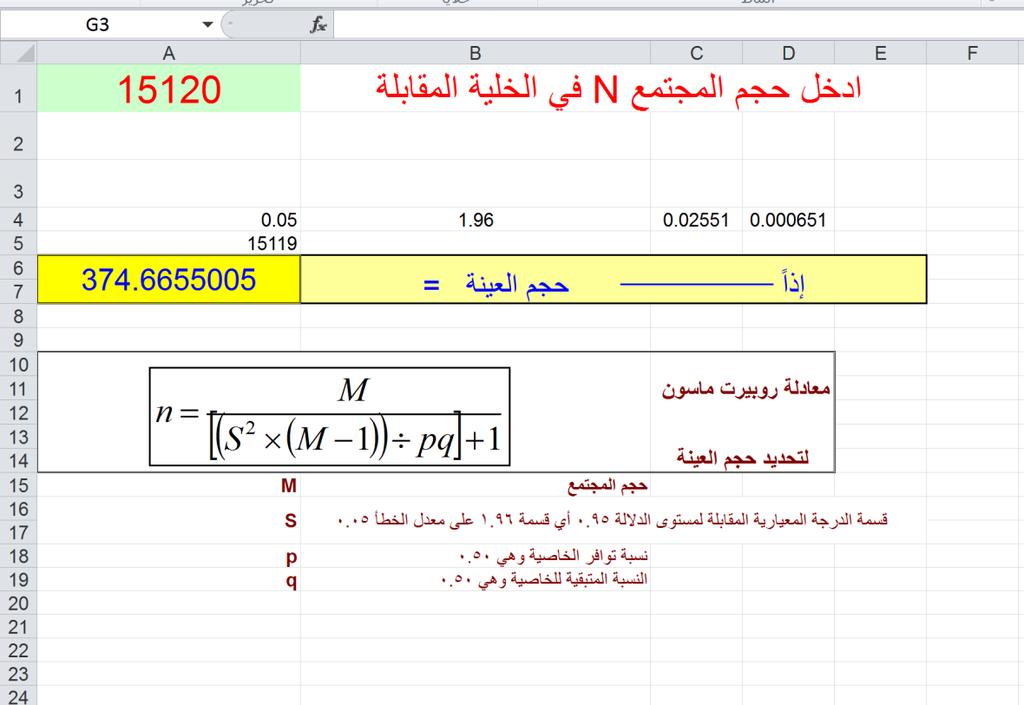This screenshot has height=705, width=1024.
Task: Select row 15 header
Action: coord(18,485)
